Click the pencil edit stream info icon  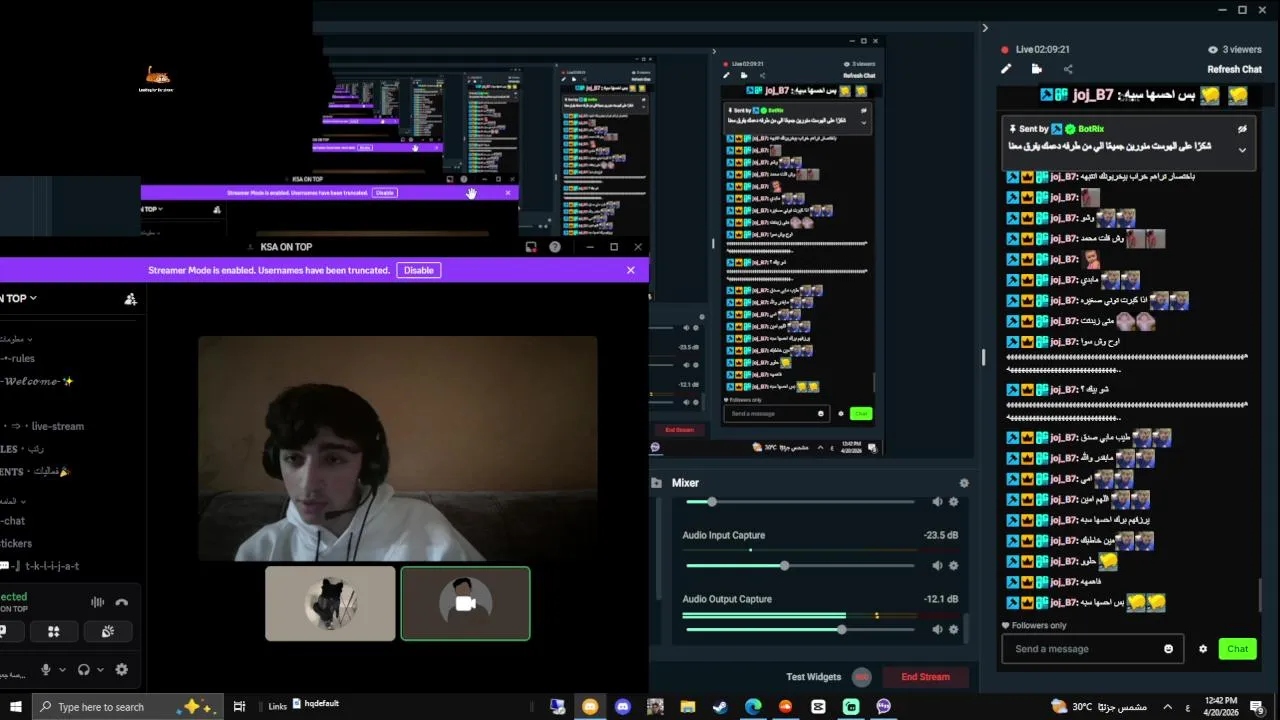(x=1006, y=69)
